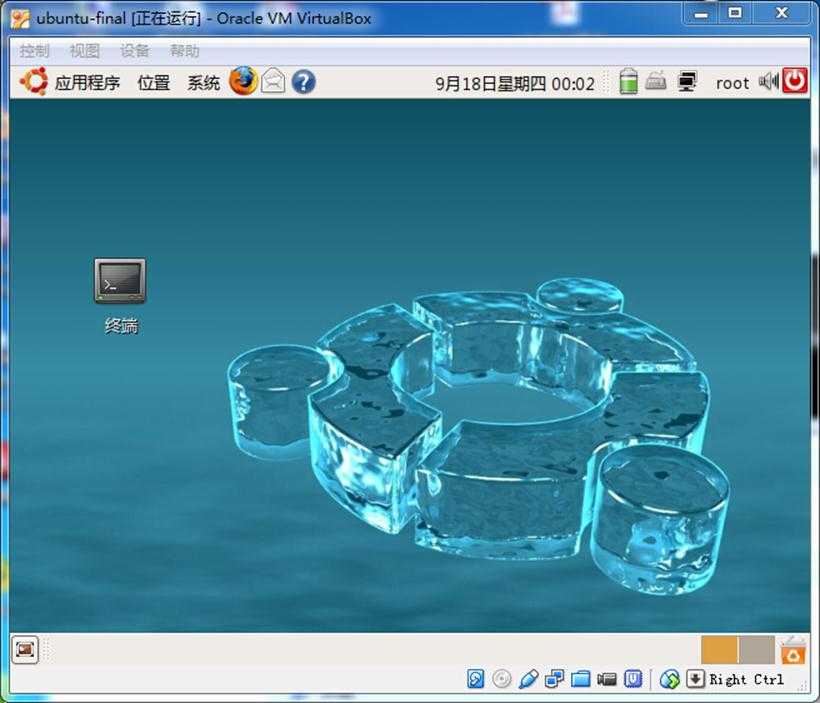Click the USB devices status icon
Screen dimensions: 820x703
pyautogui.click(x=528, y=679)
